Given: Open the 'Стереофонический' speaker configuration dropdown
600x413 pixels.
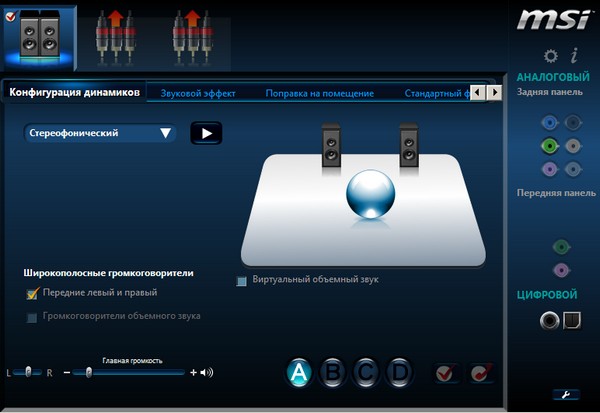Looking at the screenshot, I should 100,132.
